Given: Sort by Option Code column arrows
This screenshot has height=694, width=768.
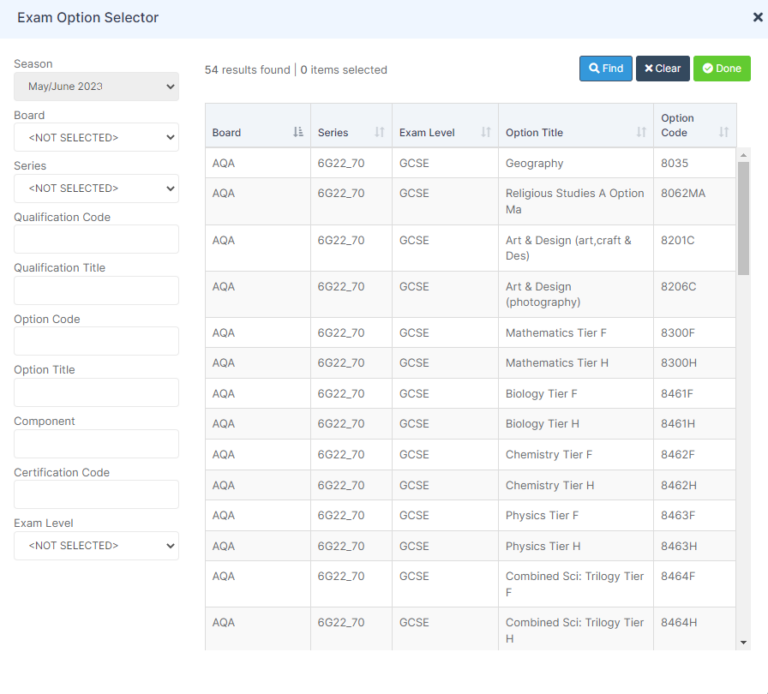Looking at the screenshot, I should (724, 133).
